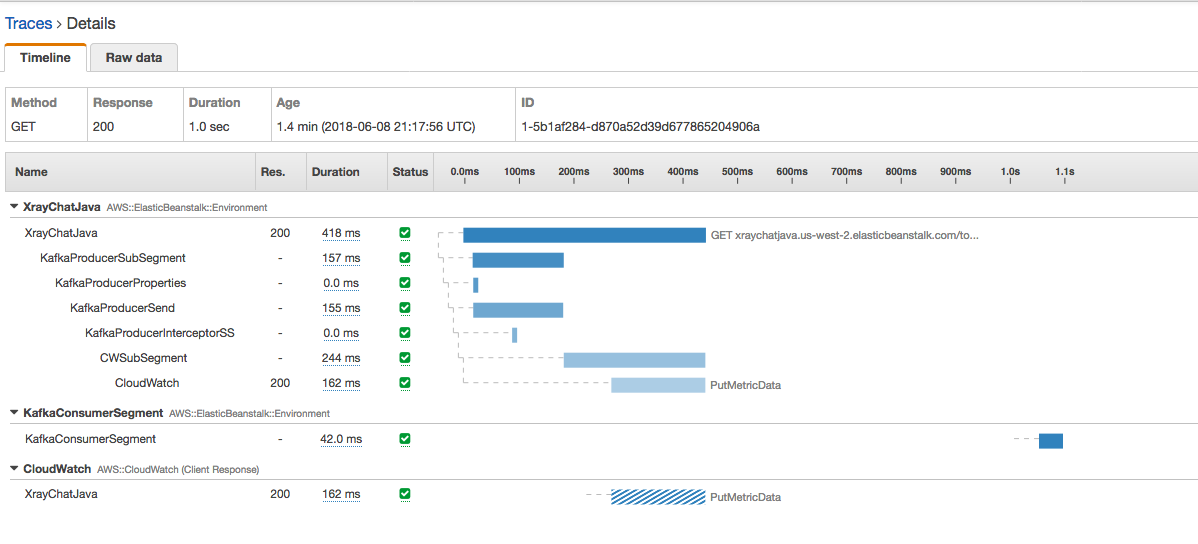Image resolution: width=1198 pixels, height=544 pixels.
Task: Select the KafkaProducerInterceptorSS timeline bar
Action: pos(514,335)
